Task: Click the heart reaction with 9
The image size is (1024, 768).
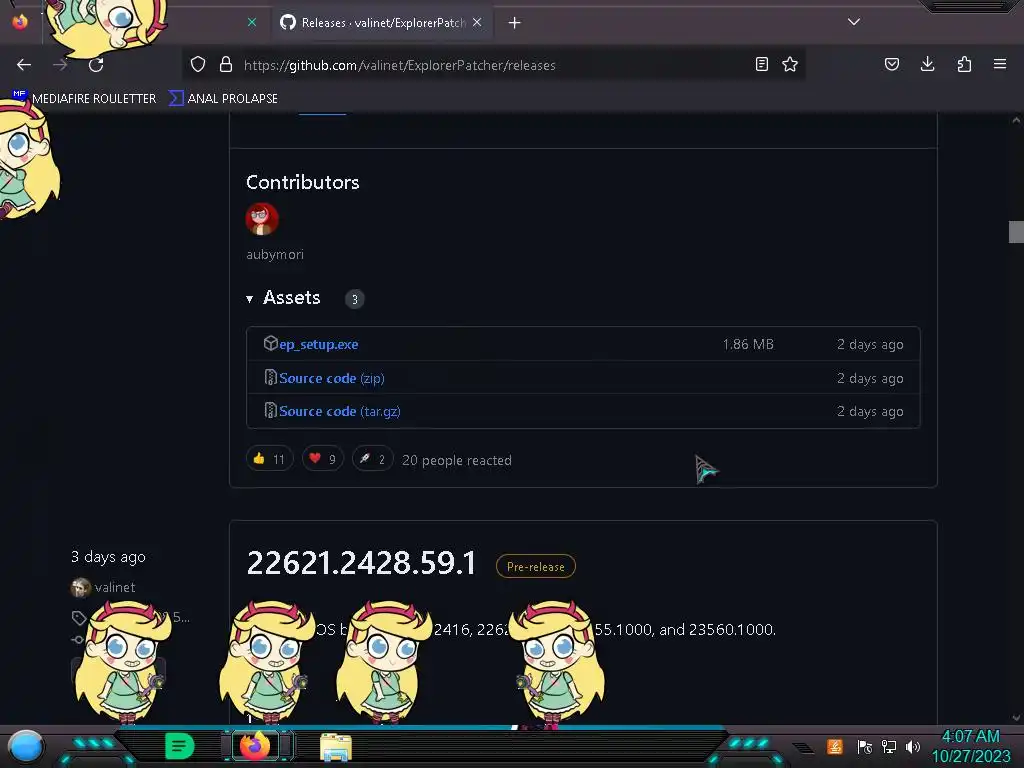Action: tap(323, 459)
